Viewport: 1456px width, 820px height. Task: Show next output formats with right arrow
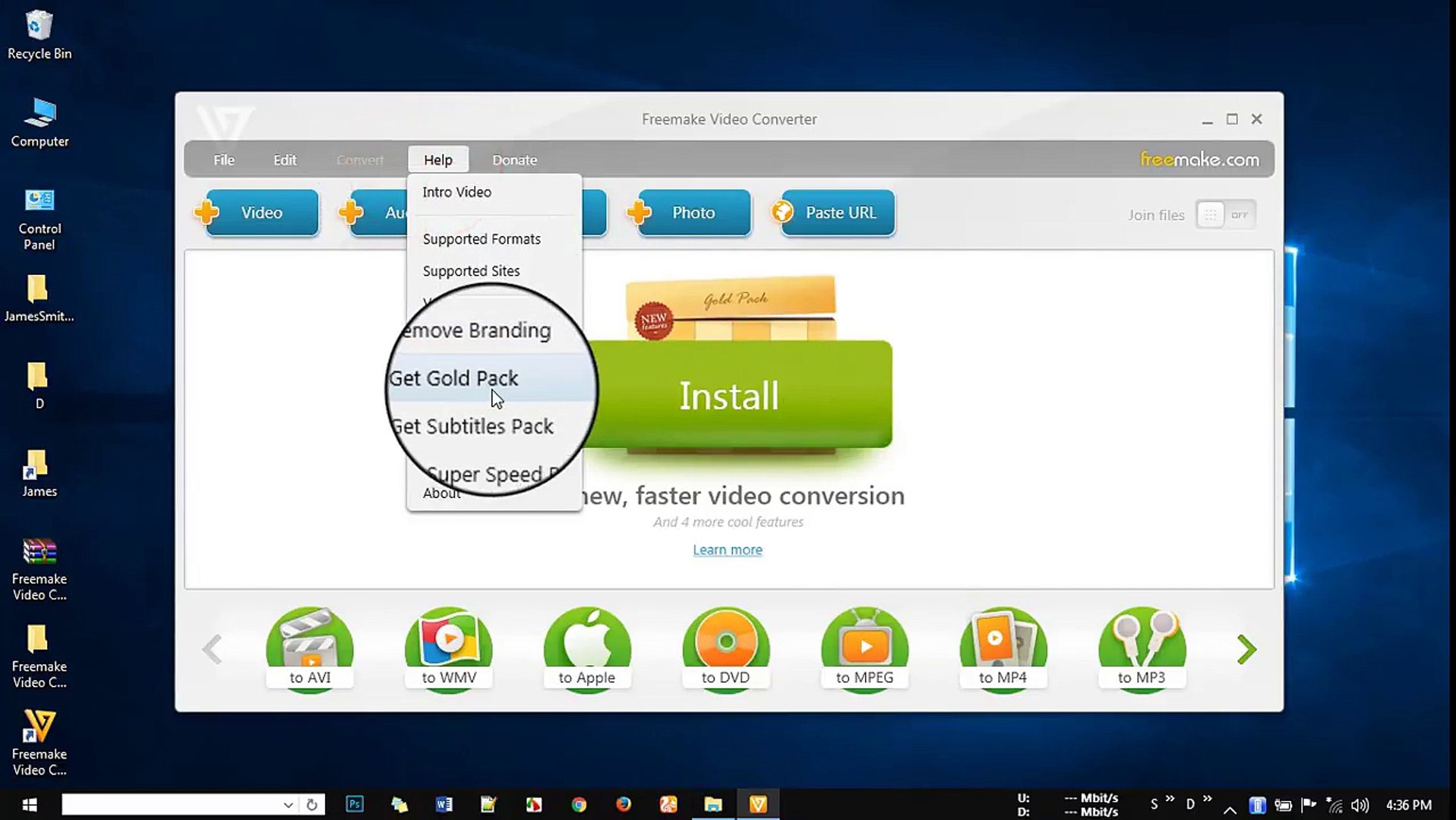point(1246,649)
